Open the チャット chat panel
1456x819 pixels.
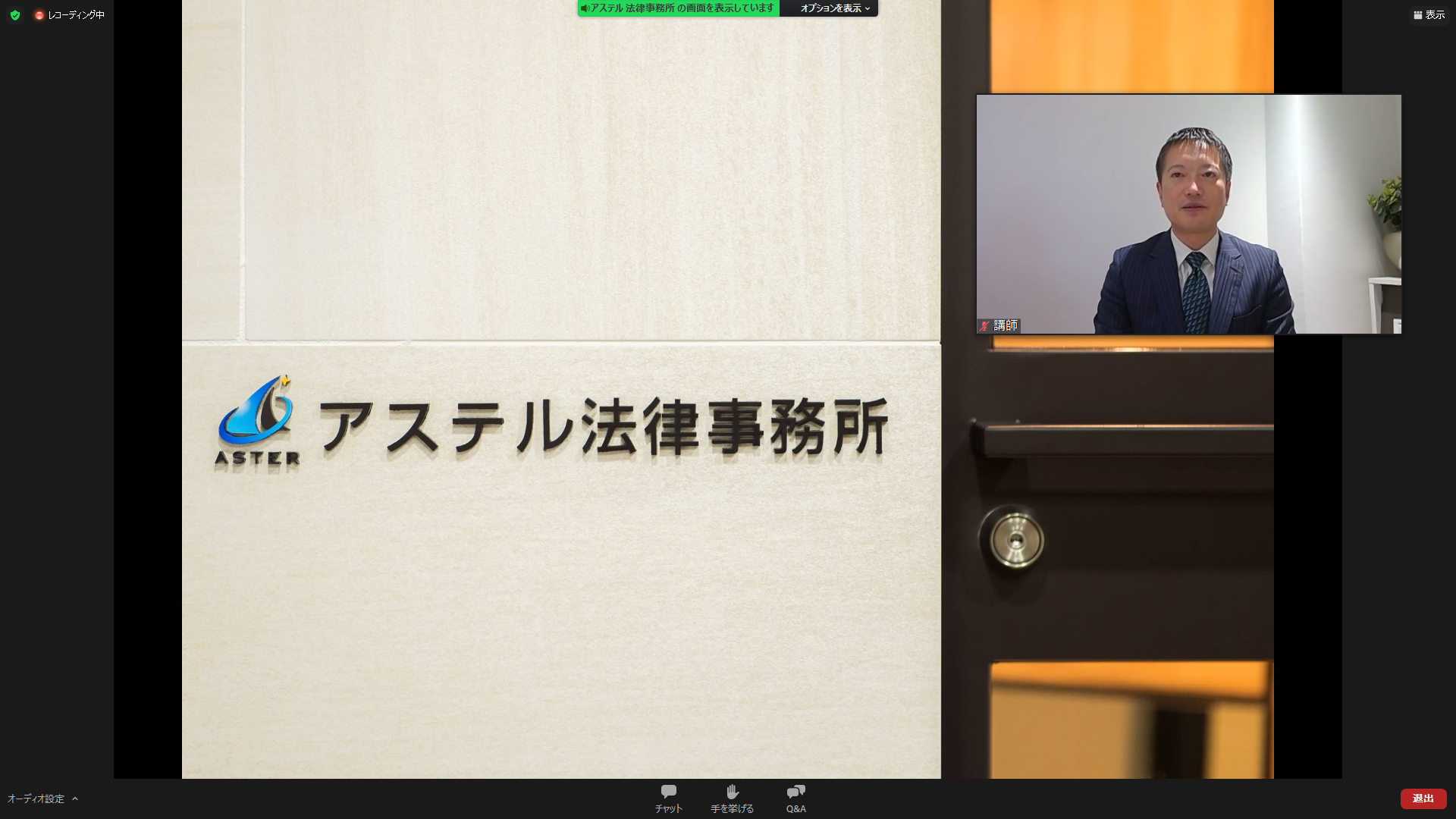tap(669, 799)
